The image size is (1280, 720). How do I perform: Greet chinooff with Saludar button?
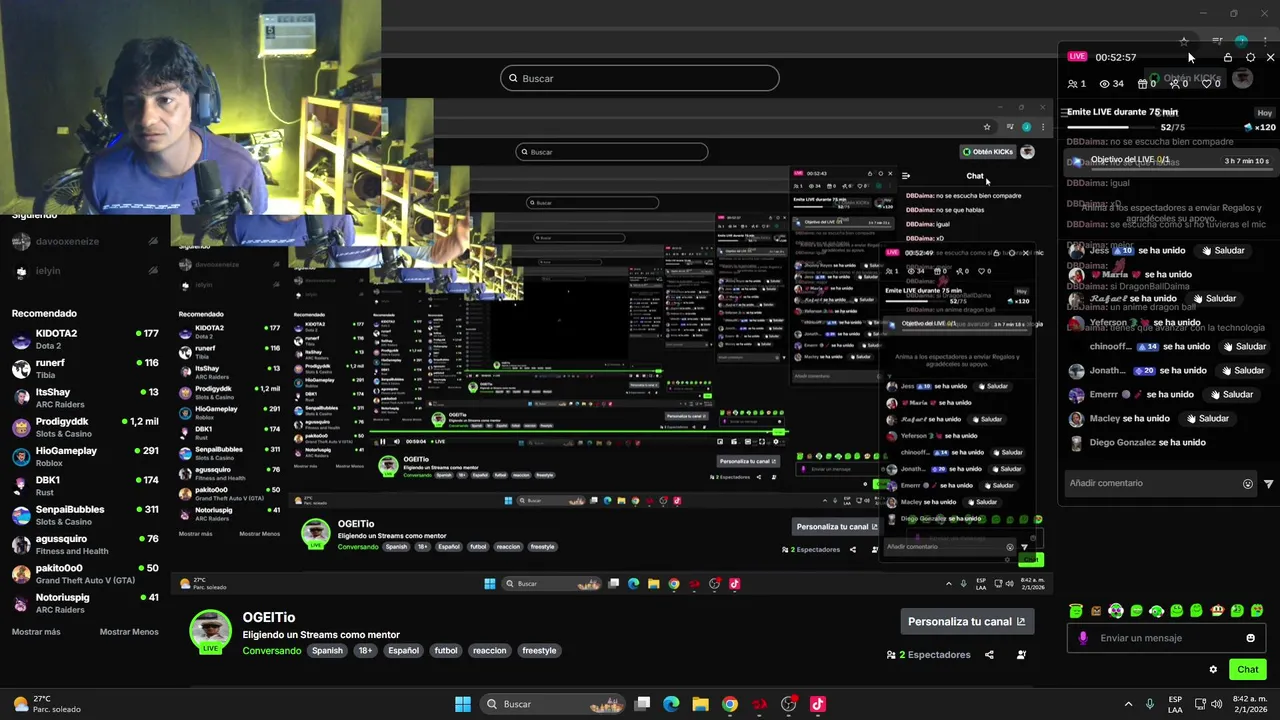(1243, 346)
